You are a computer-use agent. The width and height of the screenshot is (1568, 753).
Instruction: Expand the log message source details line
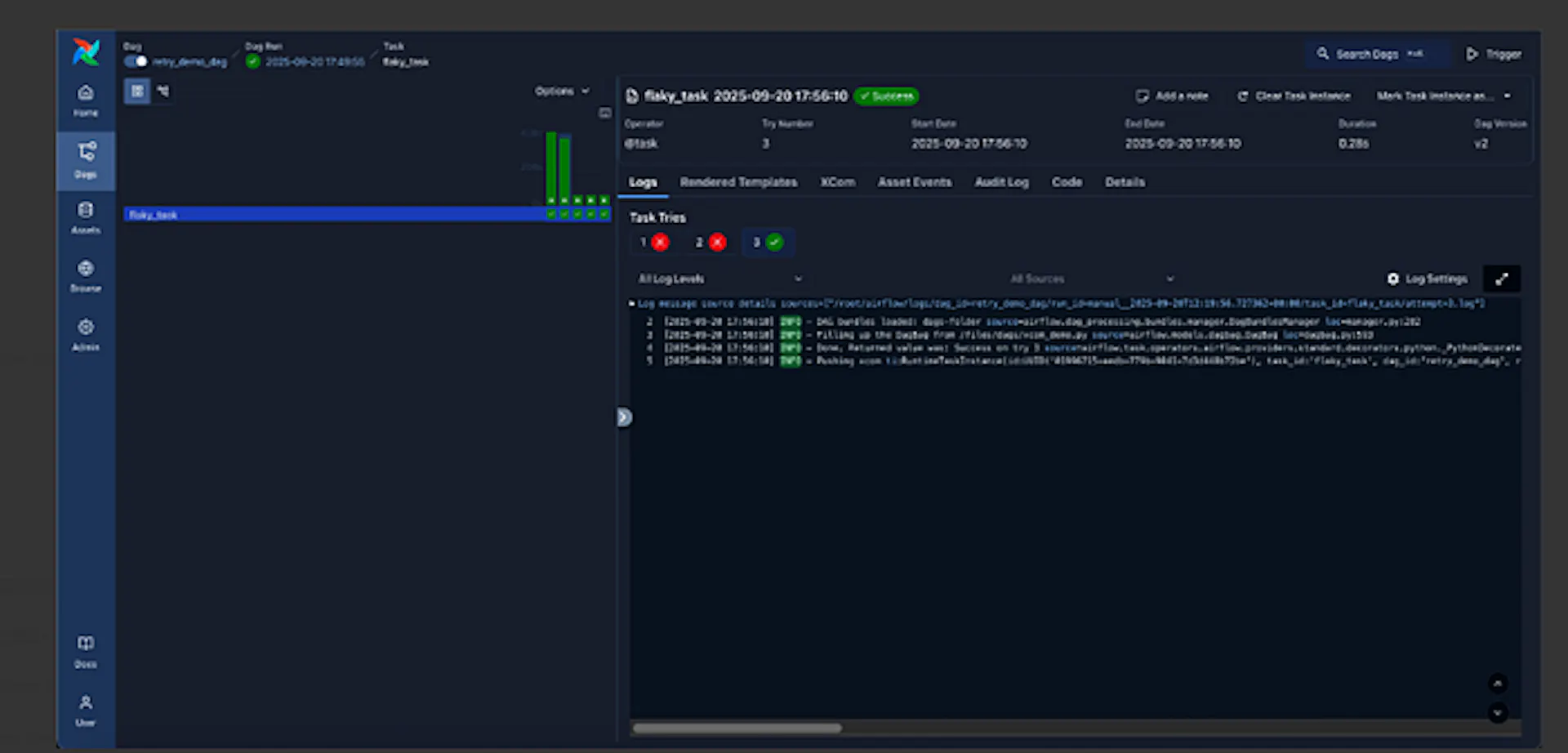click(x=1057, y=303)
